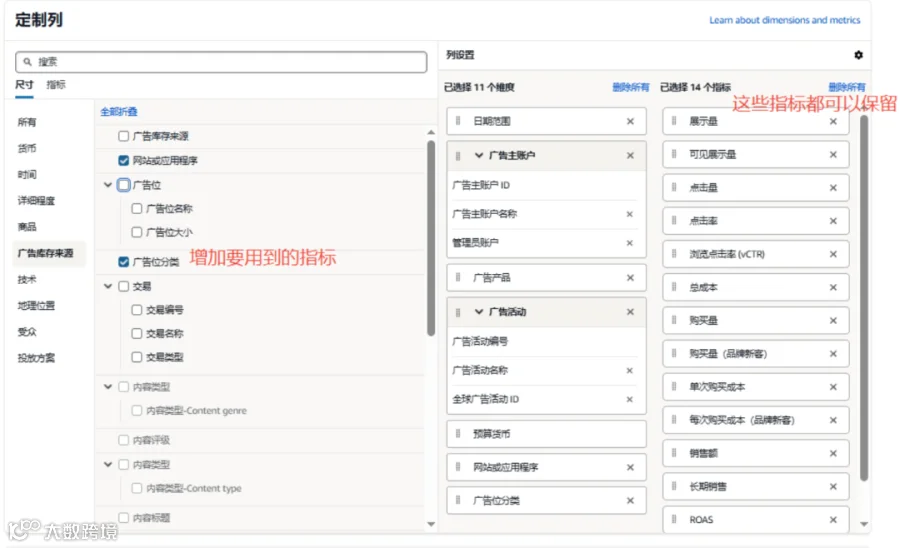Click dimension list scrollbar thumb
The height and width of the screenshot is (548, 900).
[x=431, y=238]
